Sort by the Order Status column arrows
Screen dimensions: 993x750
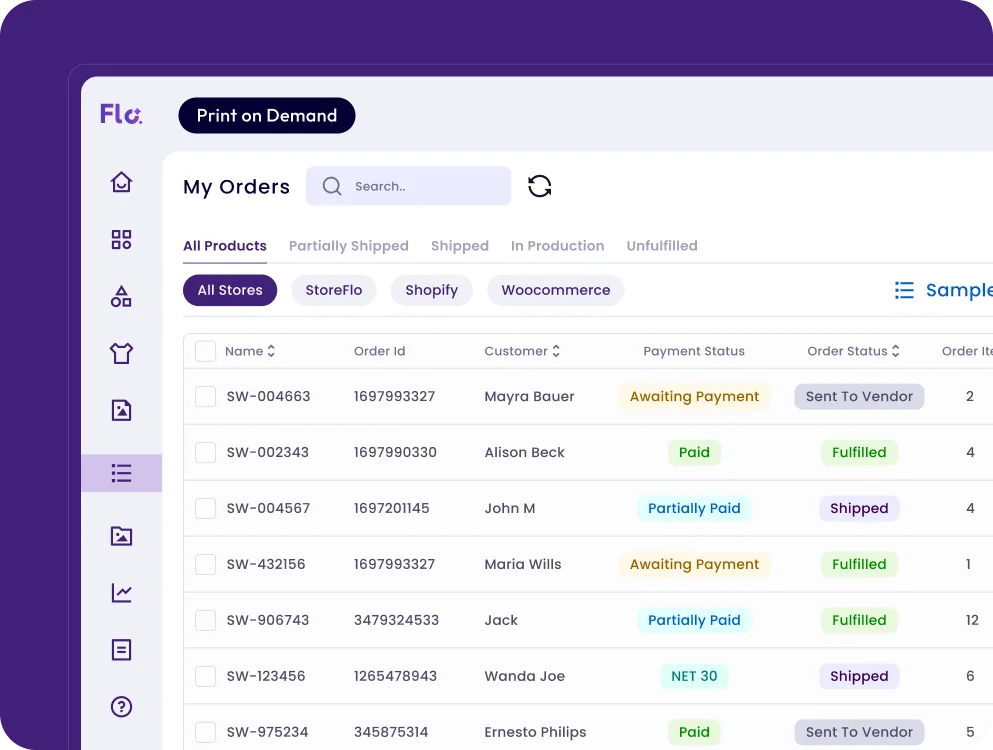(x=895, y=351)
